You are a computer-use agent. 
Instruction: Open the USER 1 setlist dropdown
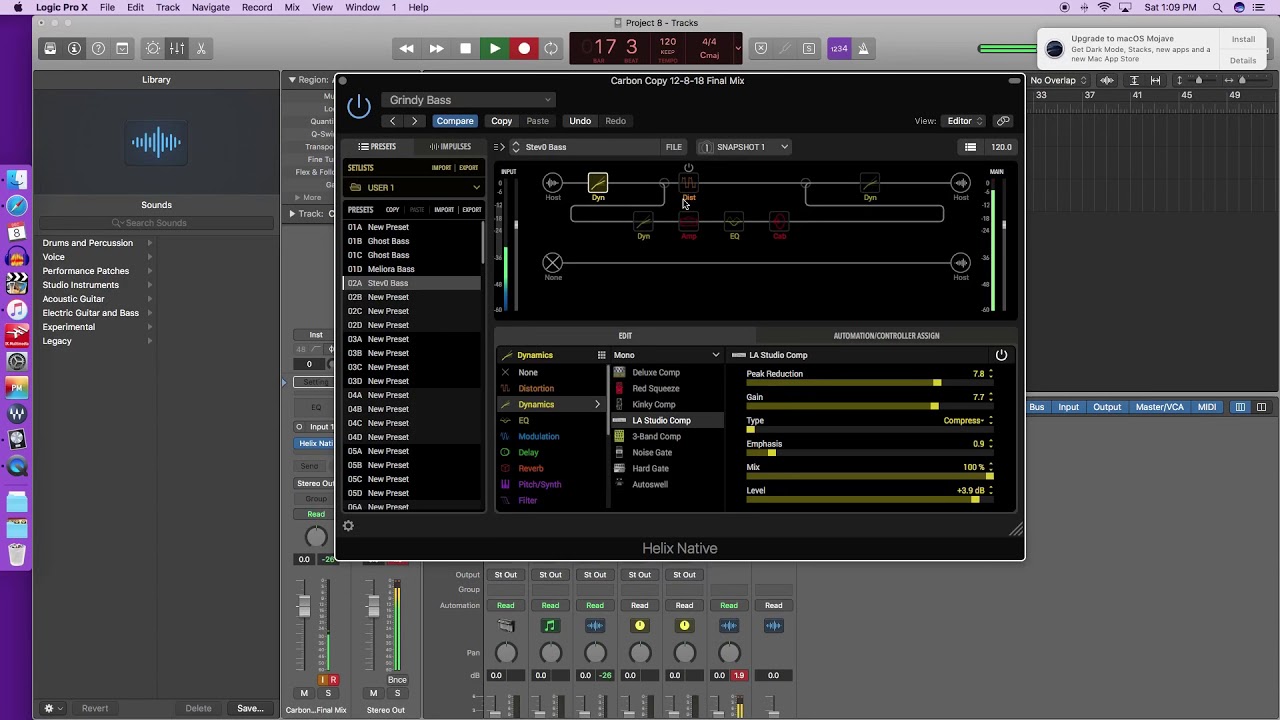(x=414, y=188)
